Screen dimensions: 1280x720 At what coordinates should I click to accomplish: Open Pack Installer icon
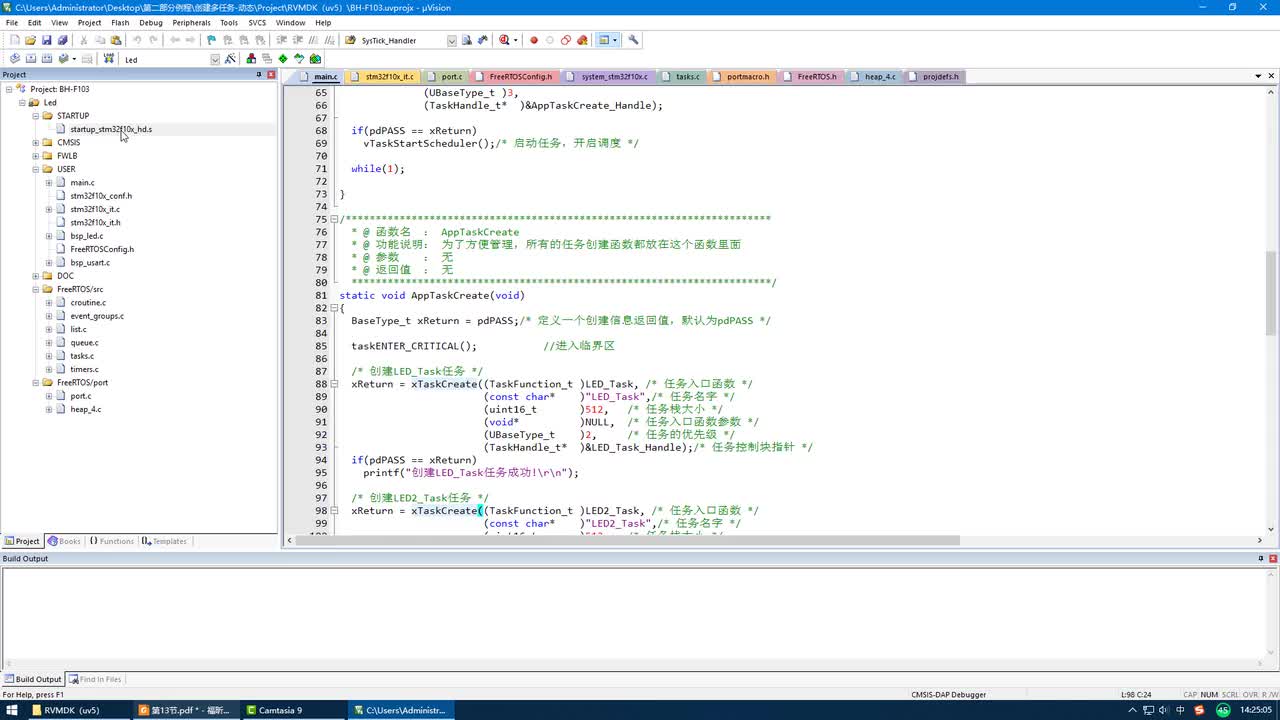tap(315, 59)
